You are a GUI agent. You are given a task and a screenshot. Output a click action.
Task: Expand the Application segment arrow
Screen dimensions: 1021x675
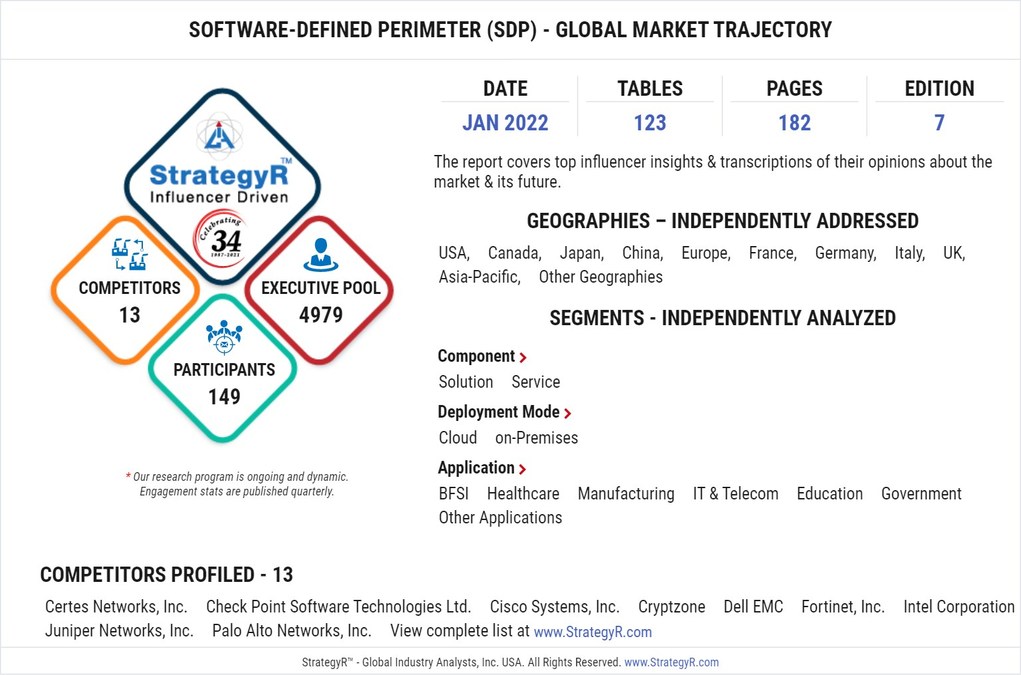pos(522,469)
